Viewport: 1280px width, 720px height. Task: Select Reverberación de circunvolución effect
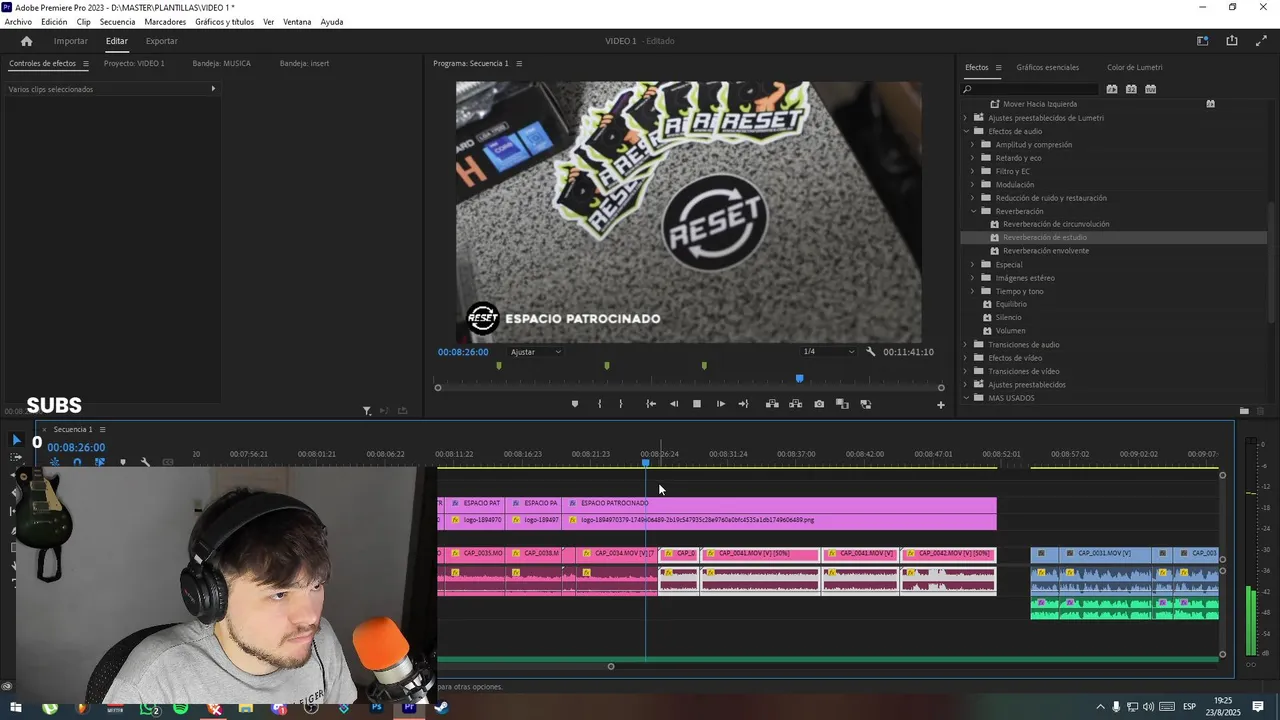(1056, 224)
